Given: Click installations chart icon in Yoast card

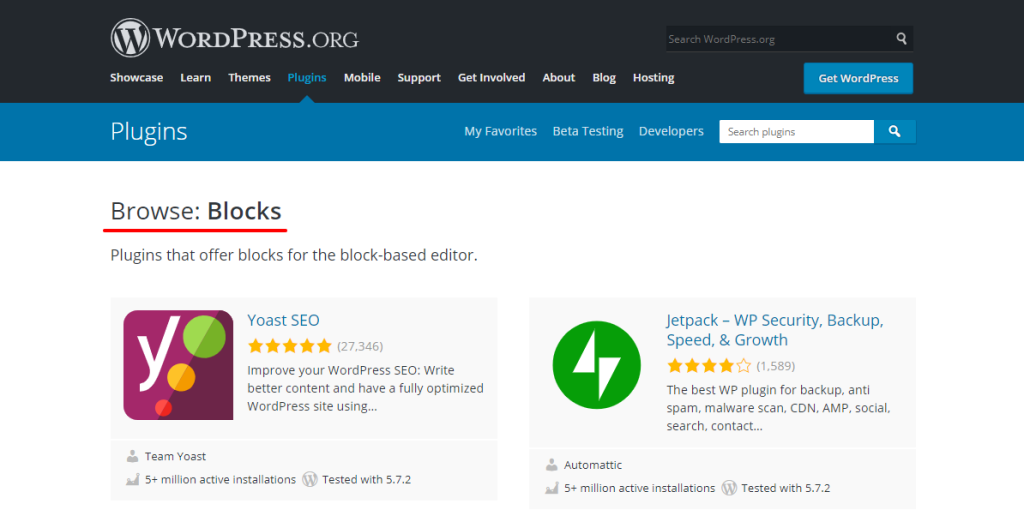Looking at the screenshot, I should coord(132,480).
